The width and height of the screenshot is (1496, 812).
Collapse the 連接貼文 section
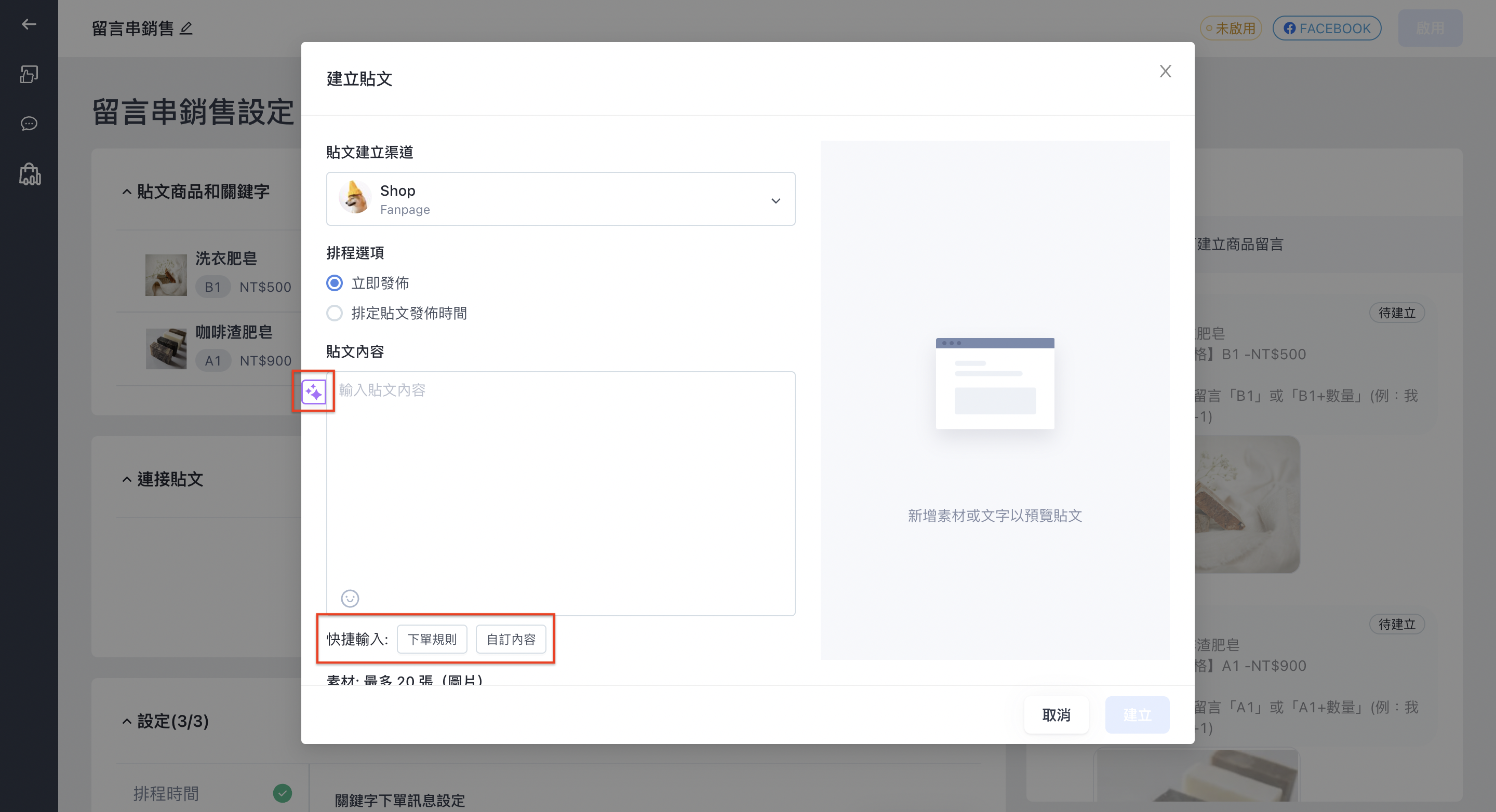point(127,479)
